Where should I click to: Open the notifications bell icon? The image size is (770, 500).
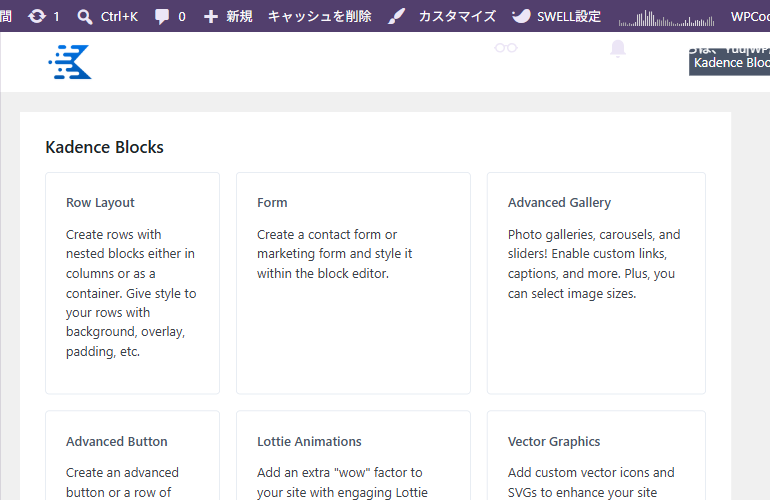tap(618, 49)
